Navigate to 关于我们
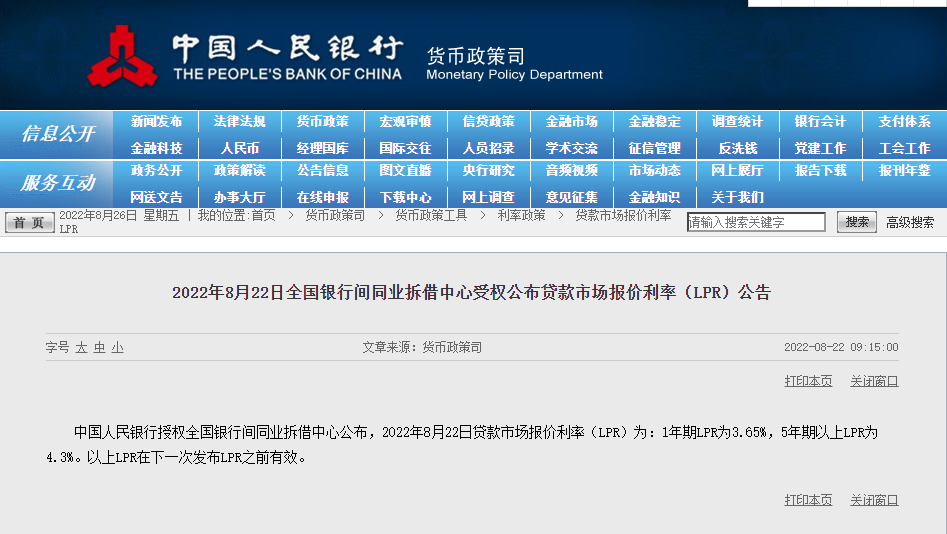This screenshot has width=947, height=534. point(737,197)
